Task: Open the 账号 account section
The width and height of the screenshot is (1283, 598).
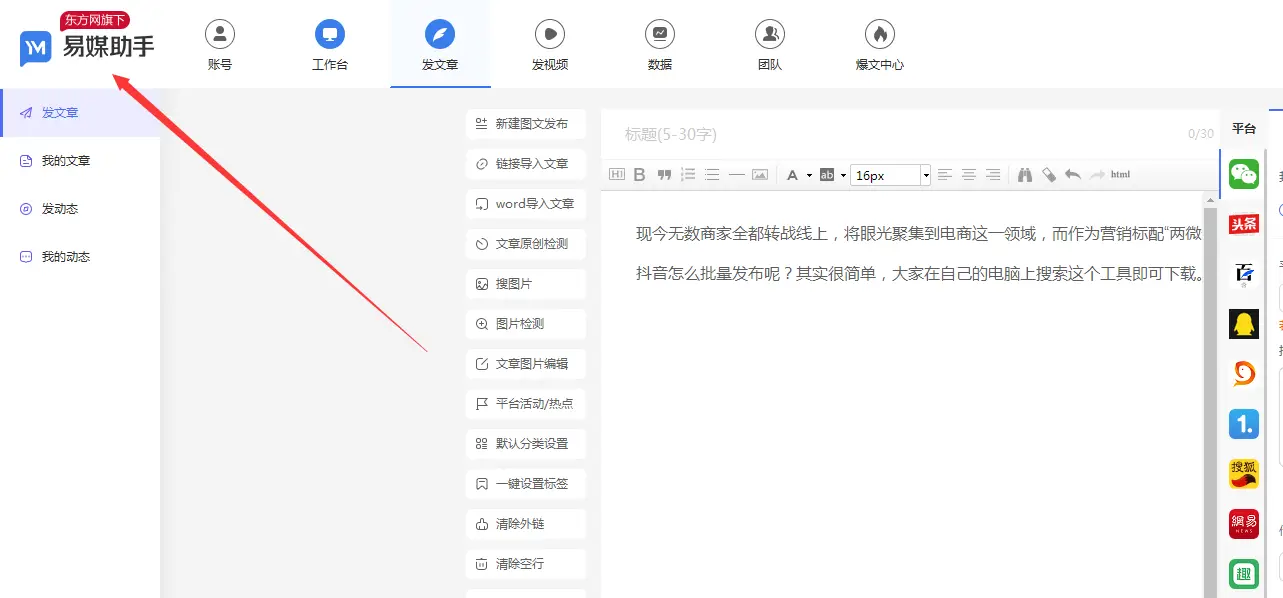Action: point(219,46)
